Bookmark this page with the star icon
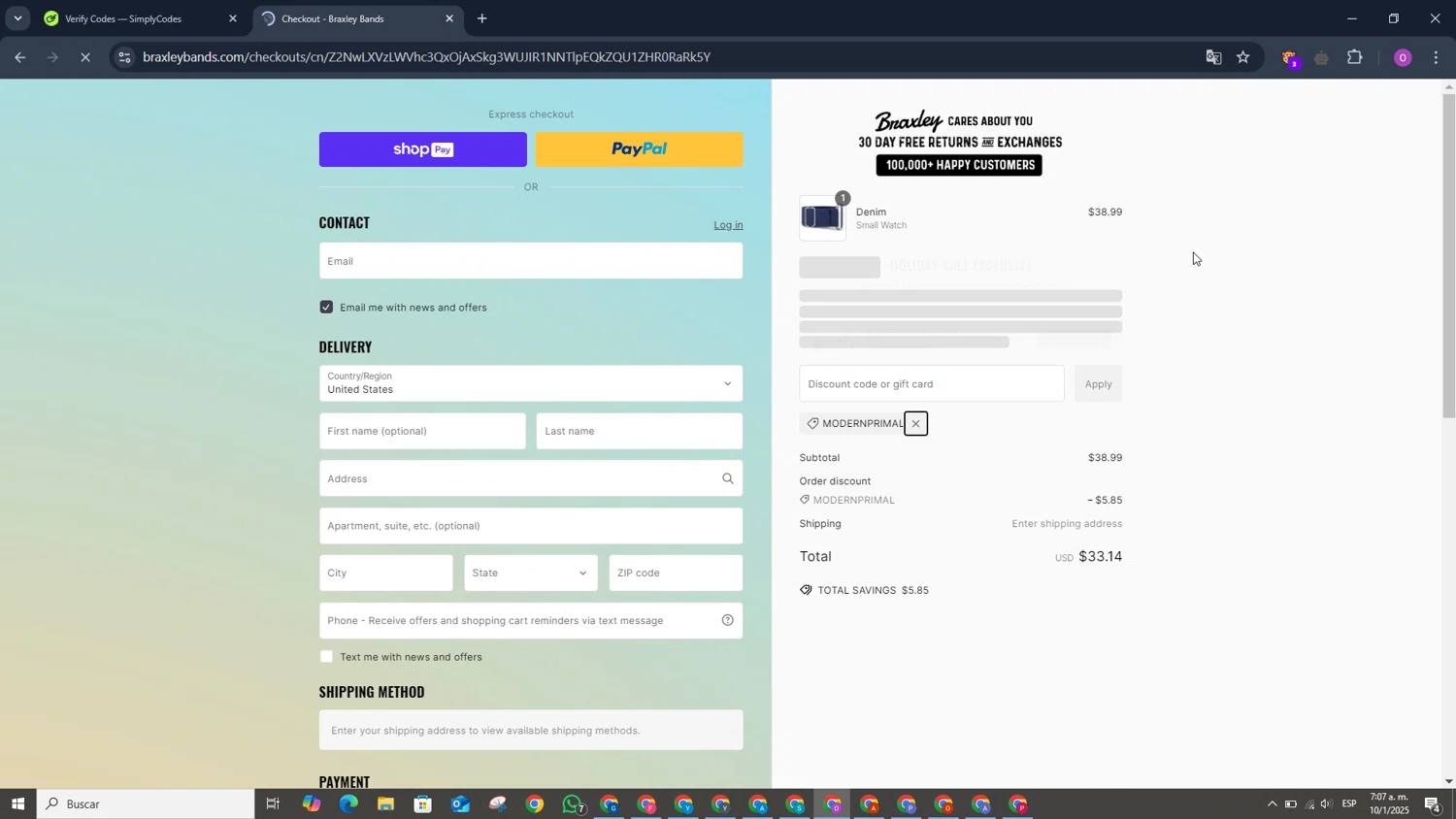 pos(1243,57)
